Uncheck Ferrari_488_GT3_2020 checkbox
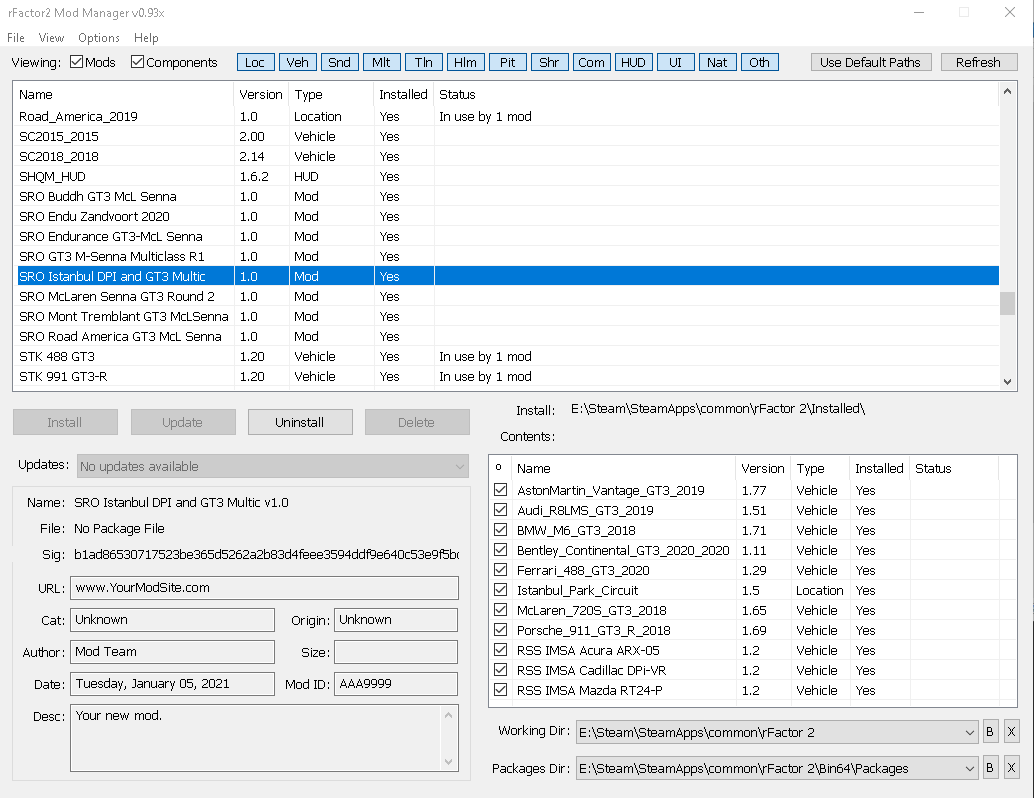The image size is (1034, 798). tap(501, 570)
